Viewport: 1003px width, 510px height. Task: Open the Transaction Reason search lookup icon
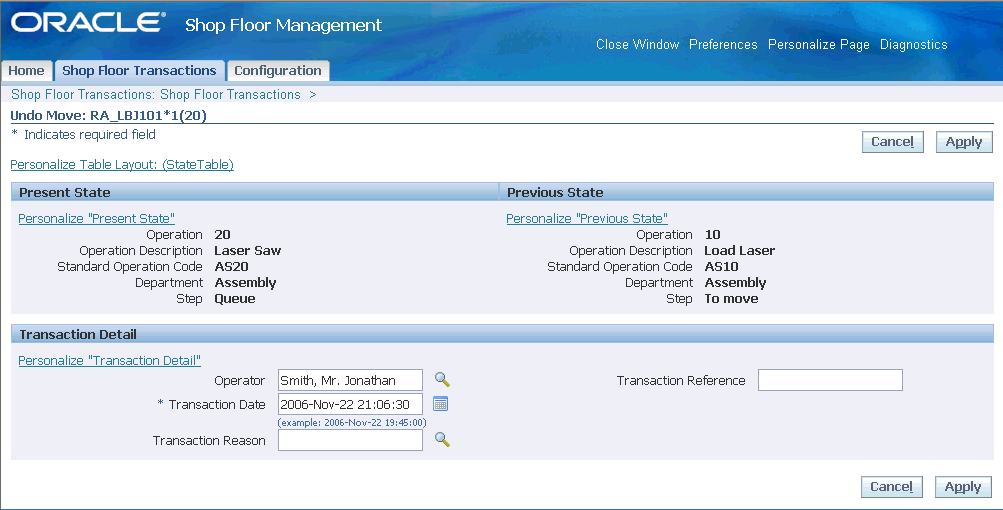pos(442,440)
